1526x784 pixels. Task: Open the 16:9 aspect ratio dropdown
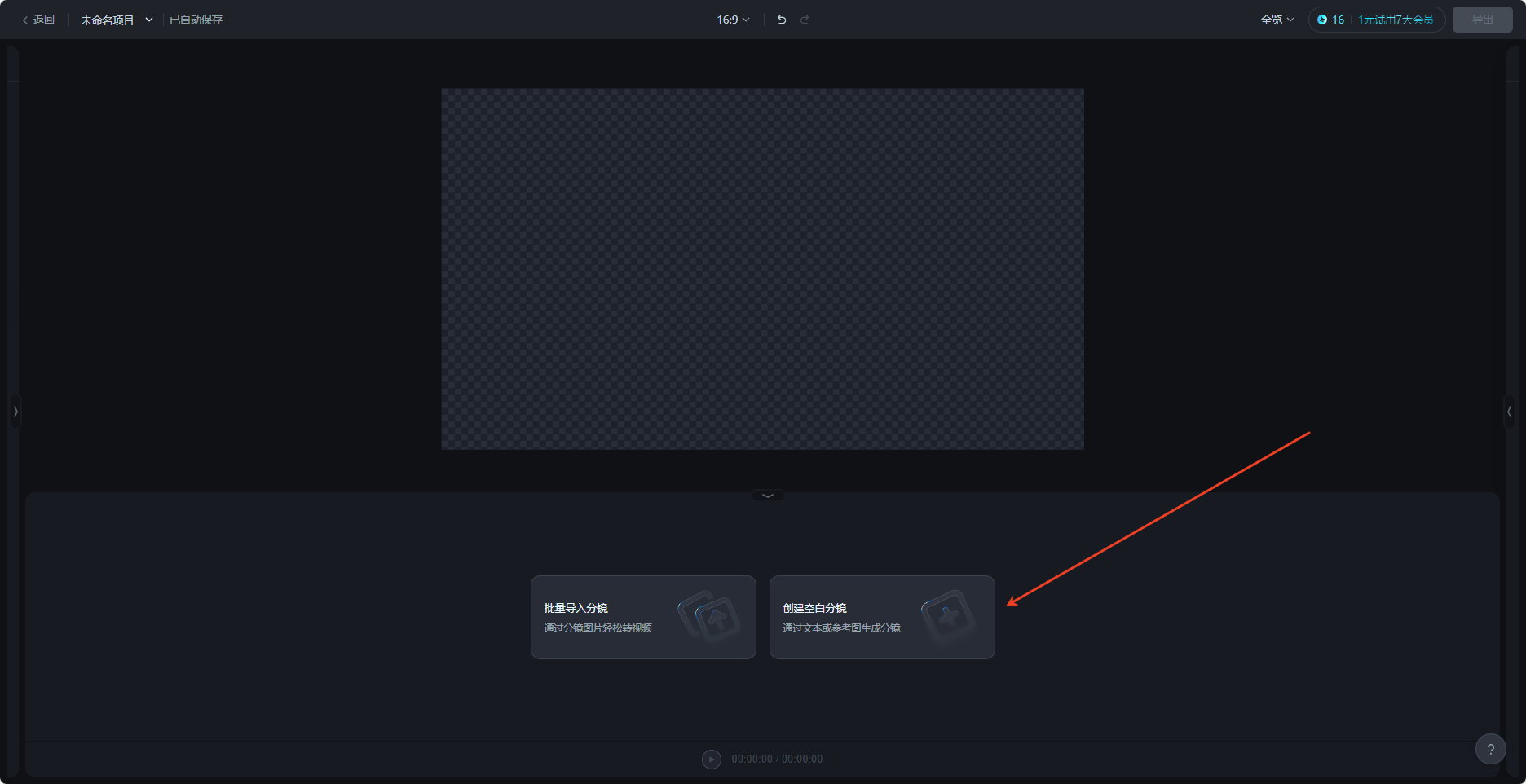pos(733,20)
